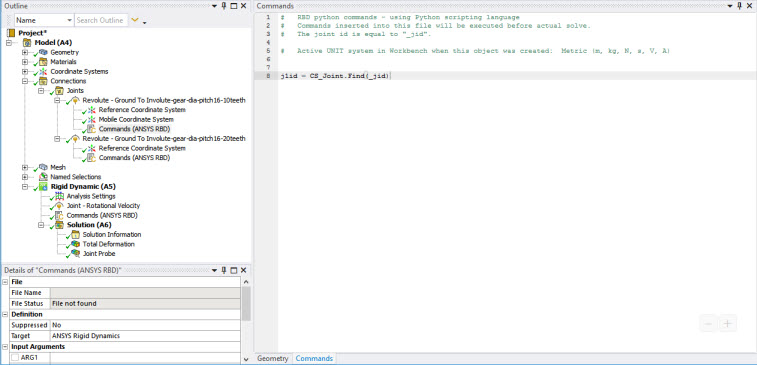Click the Search Outline input field
The image size is (757, 365).
coord(101,20)
